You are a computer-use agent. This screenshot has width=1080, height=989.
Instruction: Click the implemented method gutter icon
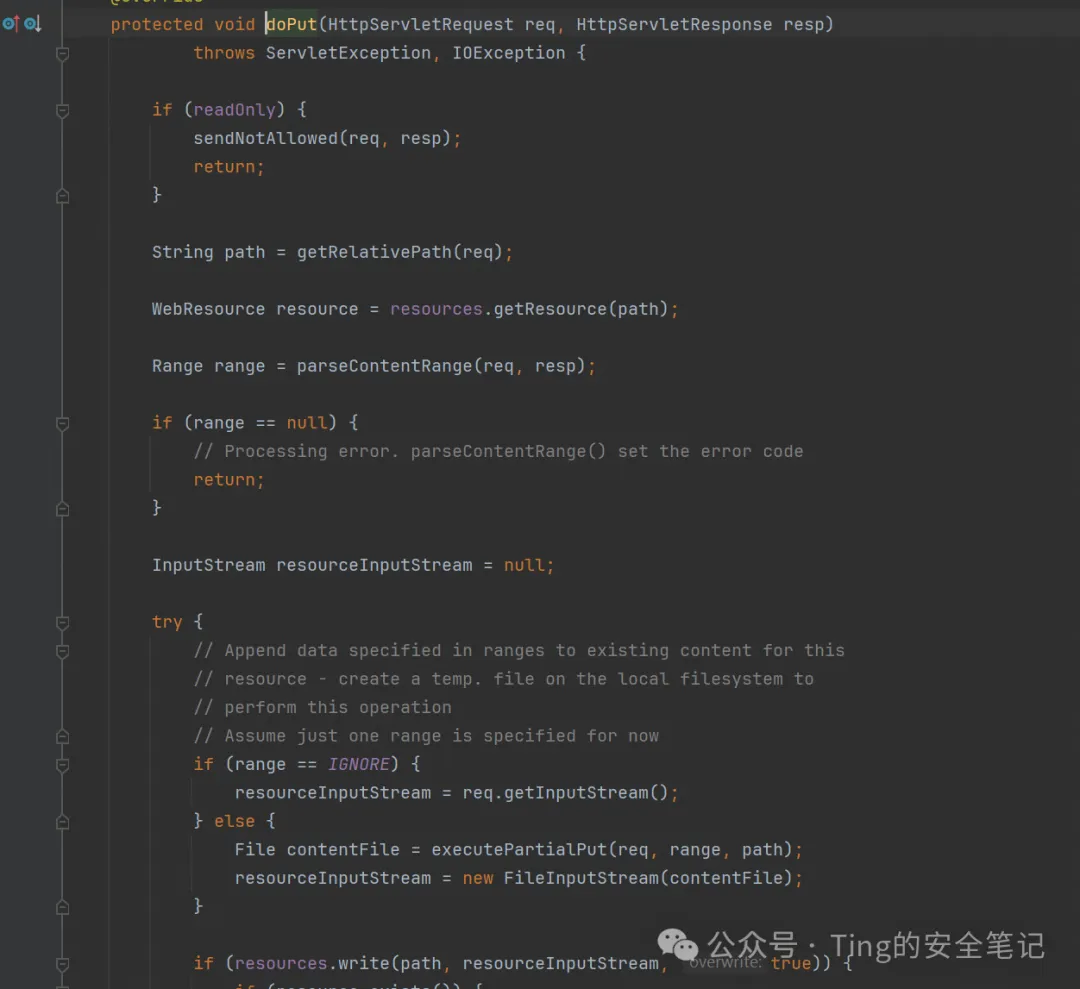pos(32,24)
